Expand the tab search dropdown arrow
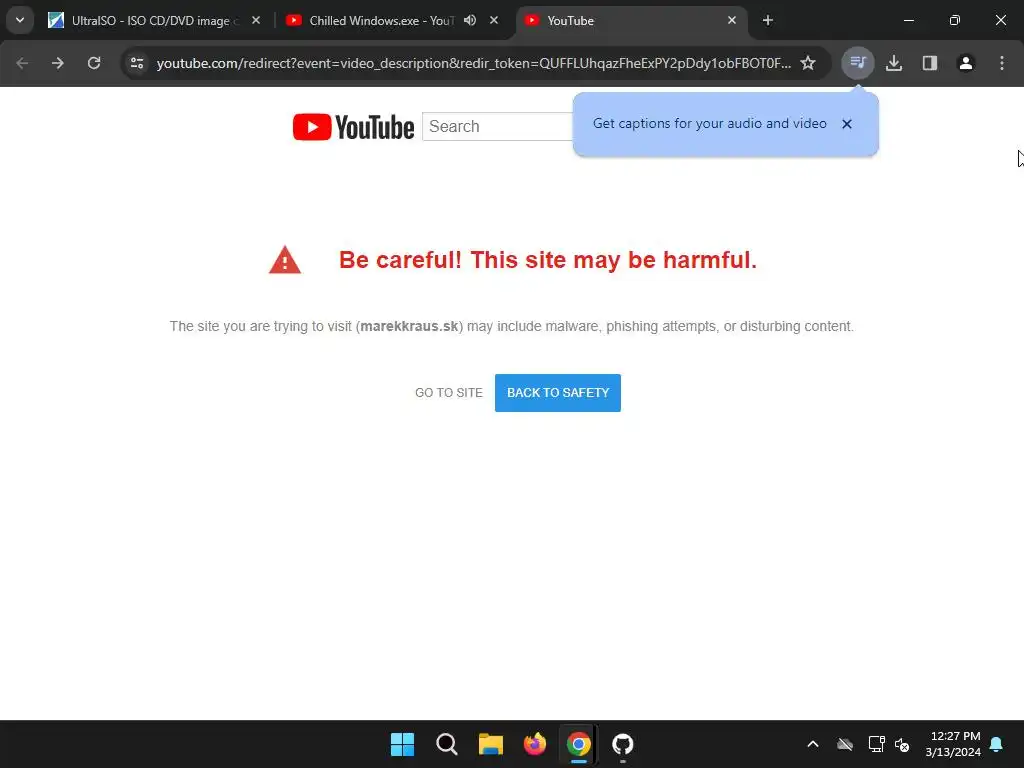 [x=20, y=20]
